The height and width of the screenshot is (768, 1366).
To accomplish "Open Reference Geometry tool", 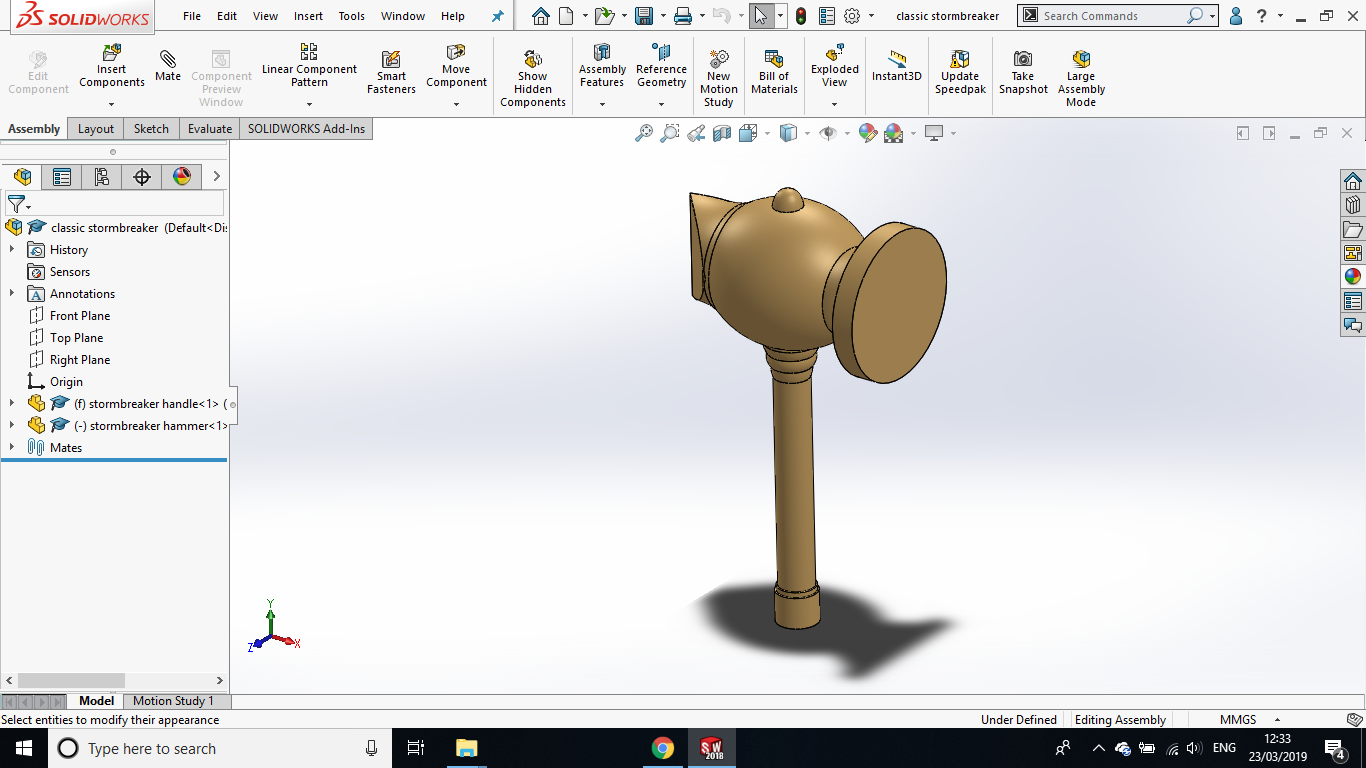I will coord(661,66).
